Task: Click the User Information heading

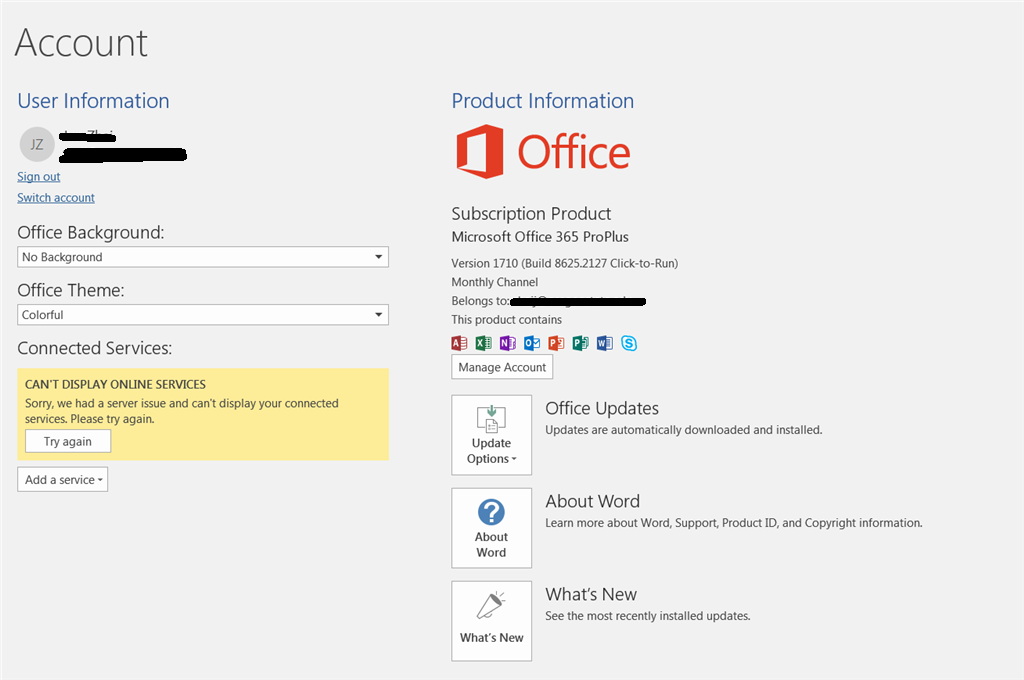Action: [93, 101]
